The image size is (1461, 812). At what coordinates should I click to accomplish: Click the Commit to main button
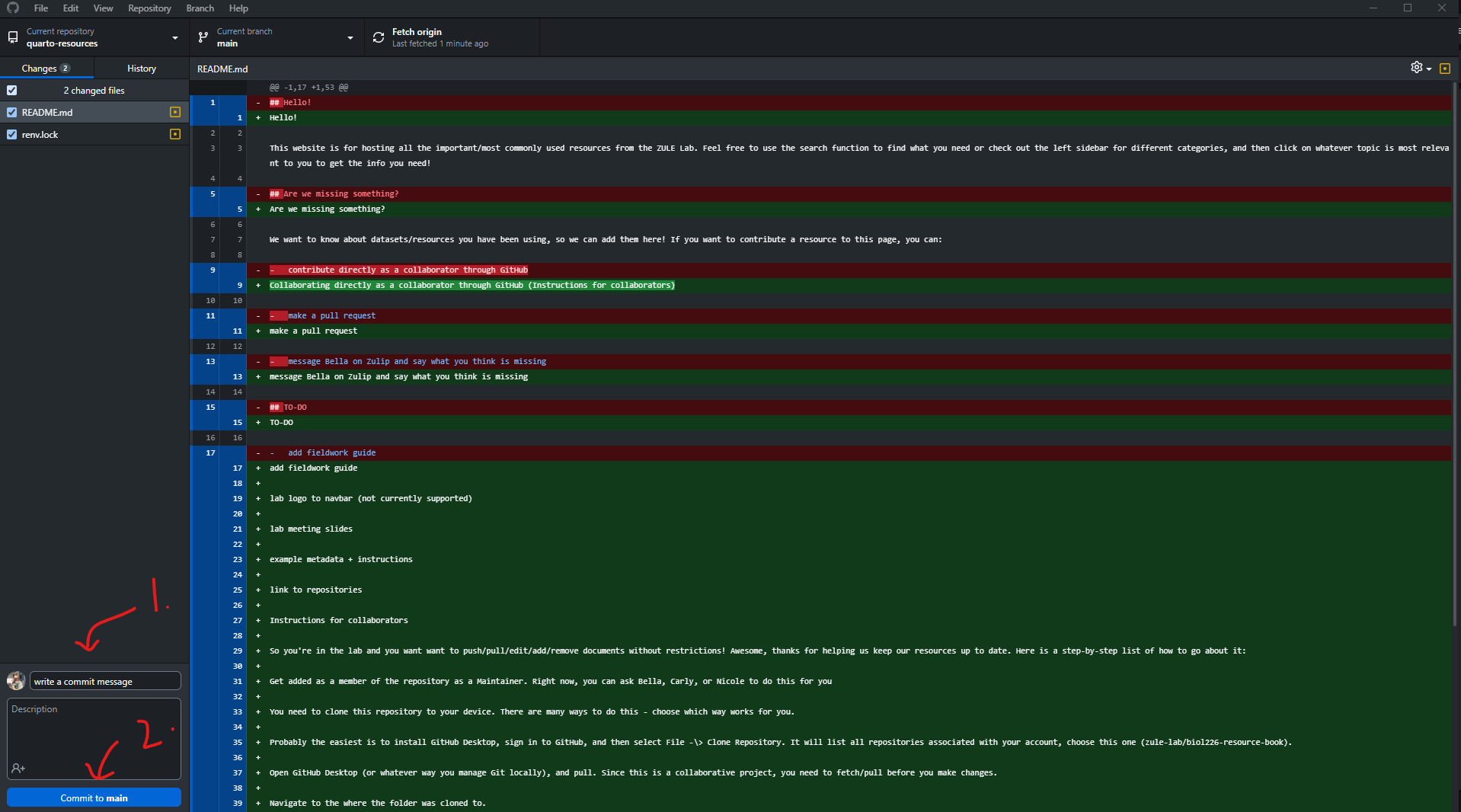click(94, 798)
